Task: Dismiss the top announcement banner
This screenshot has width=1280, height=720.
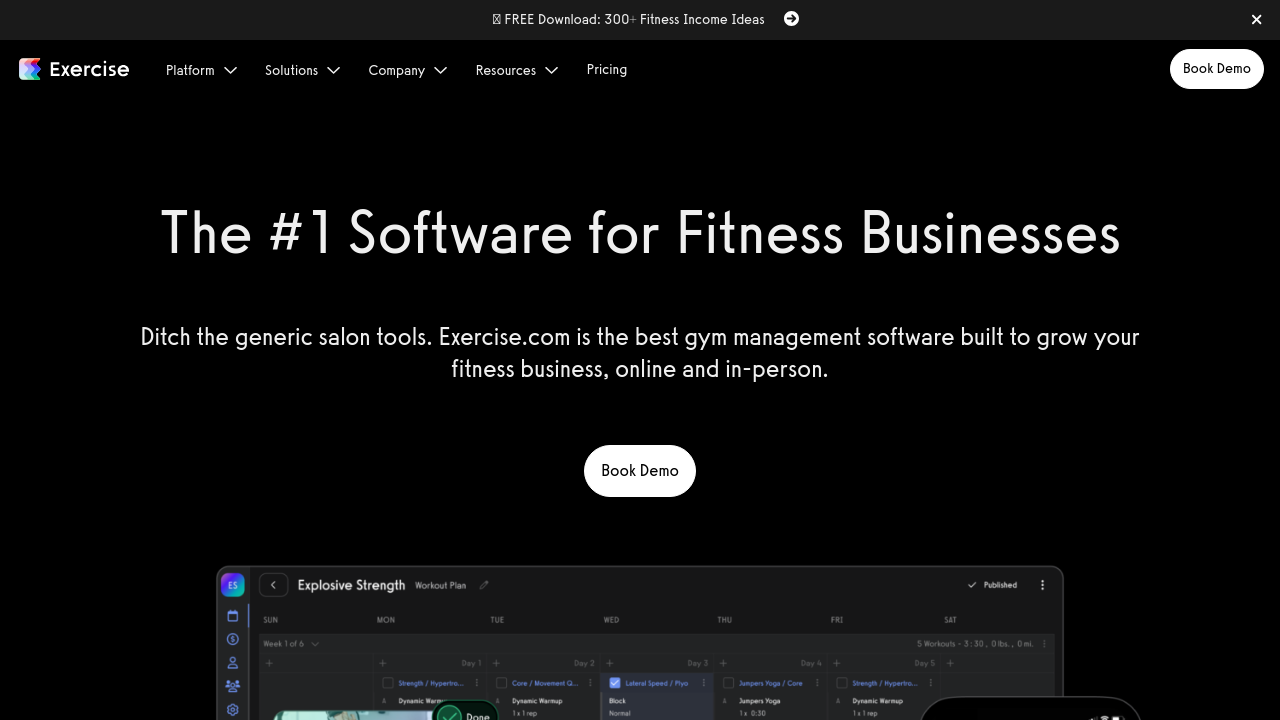Action: click(1256, 20)
